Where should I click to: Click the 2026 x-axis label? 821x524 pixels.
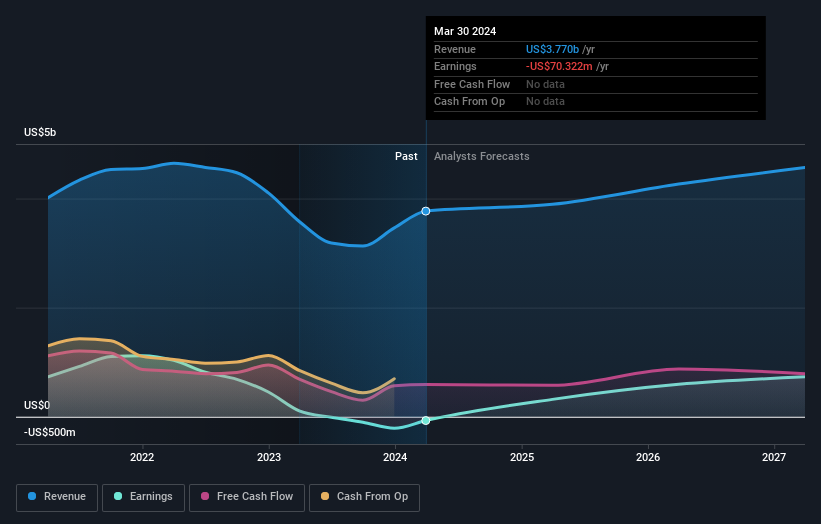pos(648,458)
